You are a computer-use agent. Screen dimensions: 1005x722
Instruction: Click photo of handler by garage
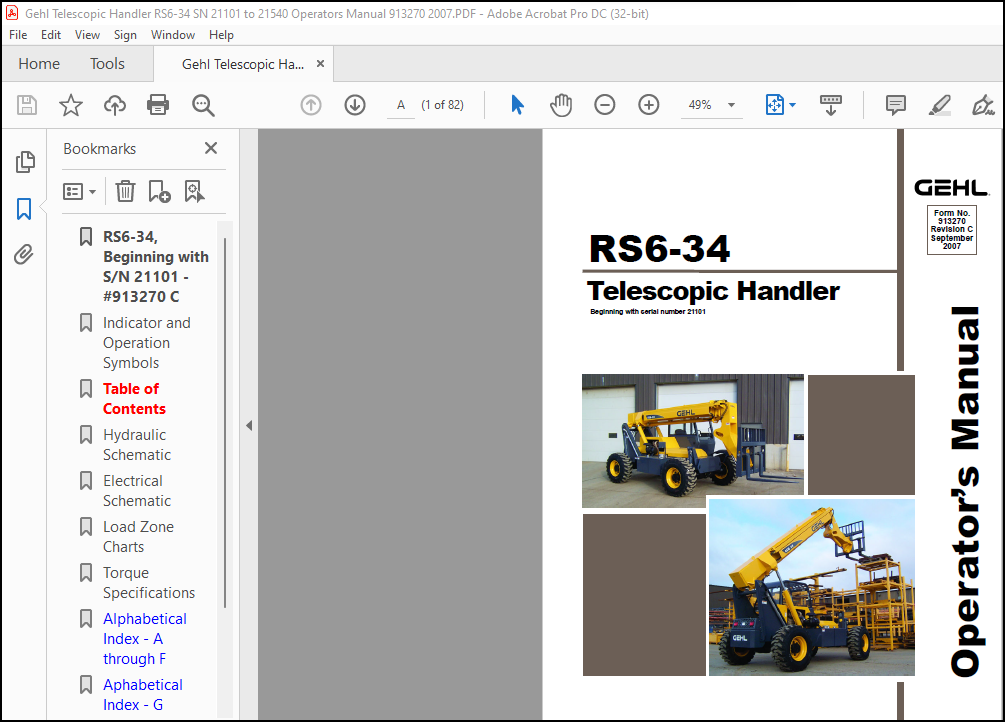click(x=692, y=441)
